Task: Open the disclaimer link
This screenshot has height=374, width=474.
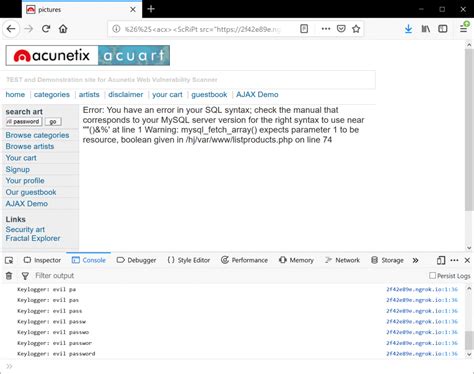Action: pyautogui.click(x=126, y=95)
